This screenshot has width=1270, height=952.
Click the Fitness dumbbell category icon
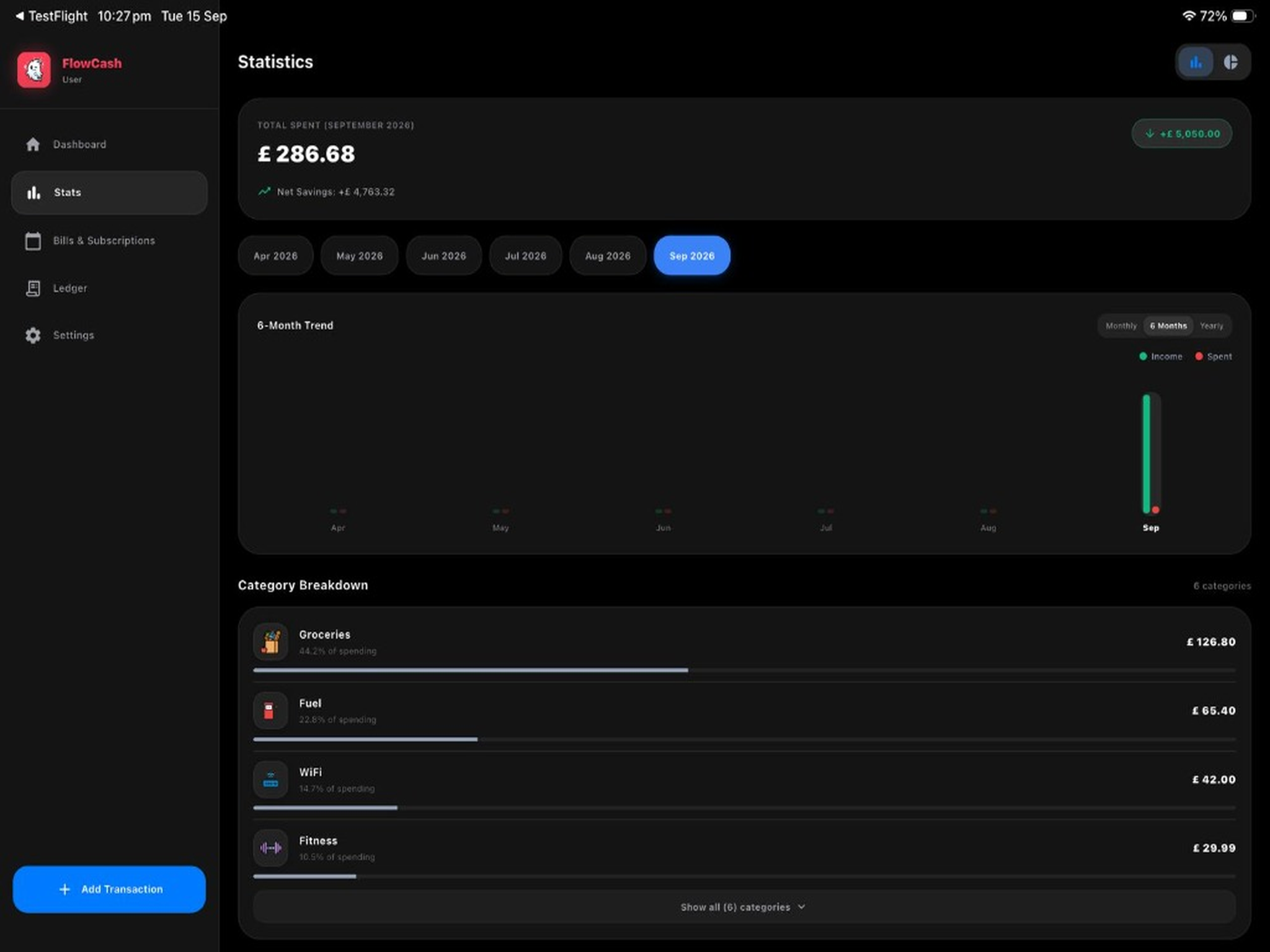click(270, 848)
